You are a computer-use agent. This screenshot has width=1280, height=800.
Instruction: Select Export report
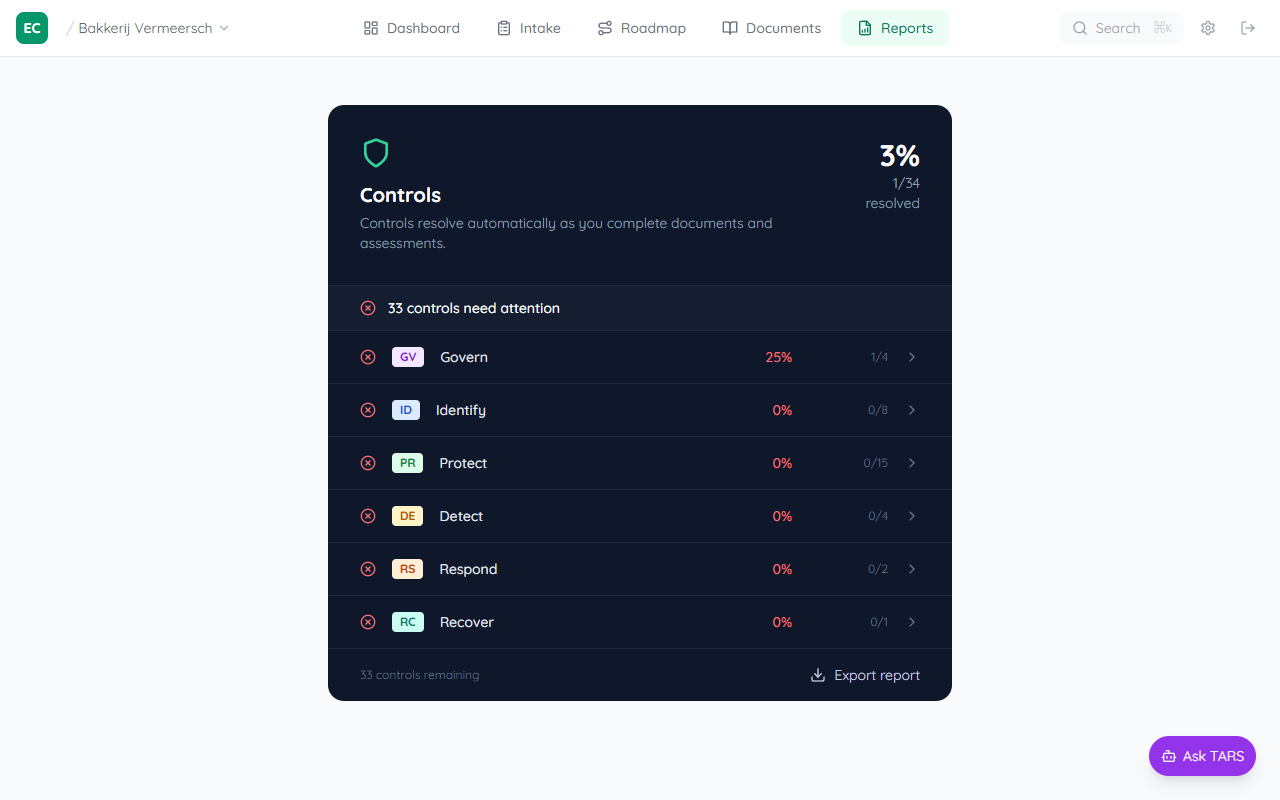coord(876,675)
